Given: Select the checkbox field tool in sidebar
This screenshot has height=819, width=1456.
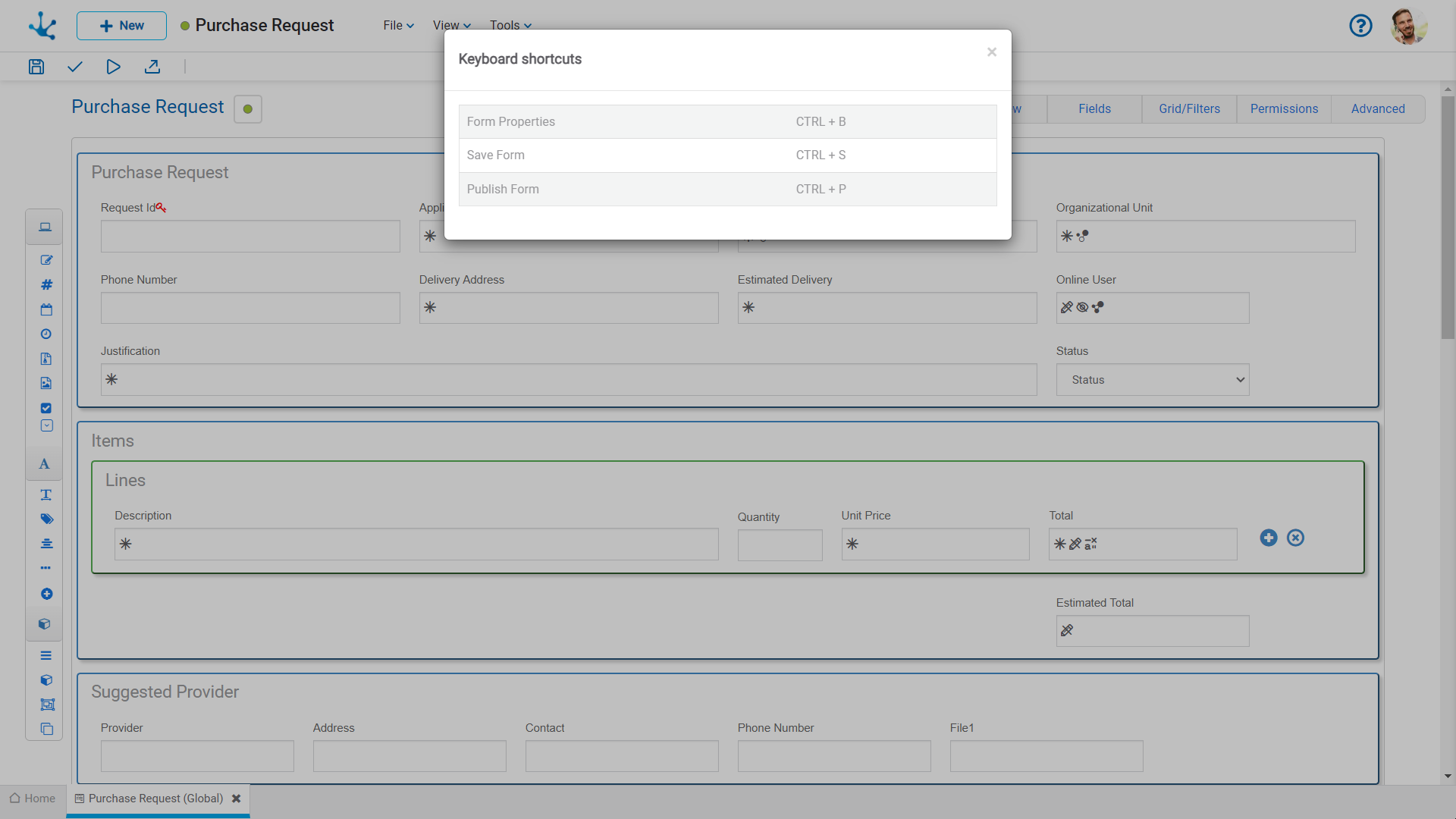Looking at the screenshot, I should coord(46,408).
